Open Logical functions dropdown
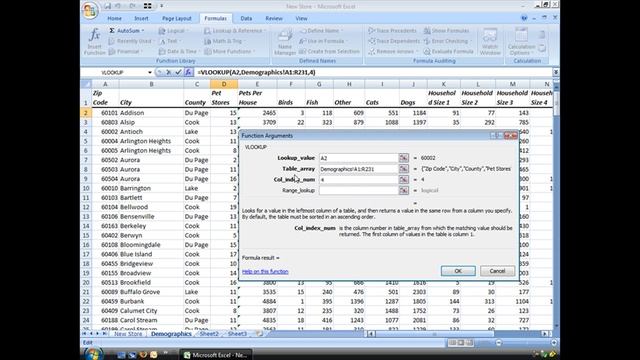Screen dimensions: 640x360 [173, 31]
